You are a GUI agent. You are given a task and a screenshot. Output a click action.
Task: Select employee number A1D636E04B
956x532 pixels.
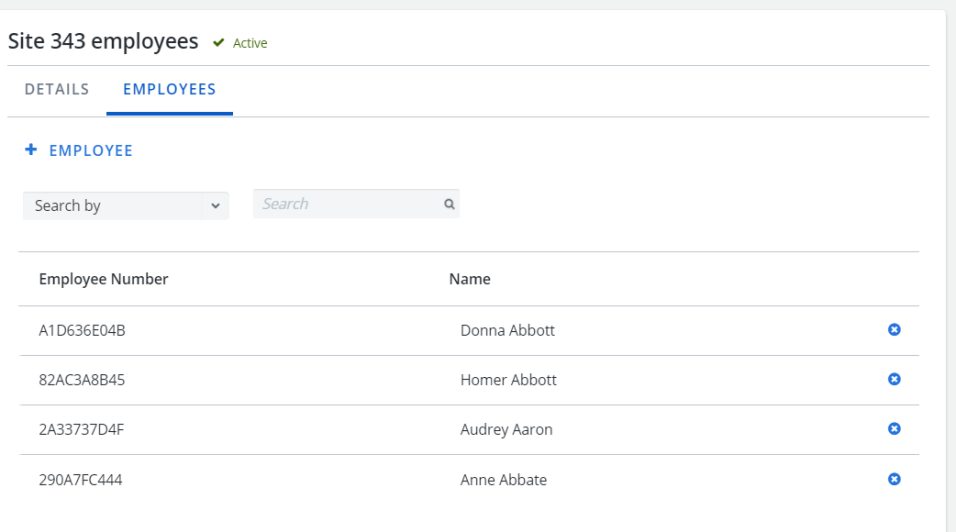point(82,330)
